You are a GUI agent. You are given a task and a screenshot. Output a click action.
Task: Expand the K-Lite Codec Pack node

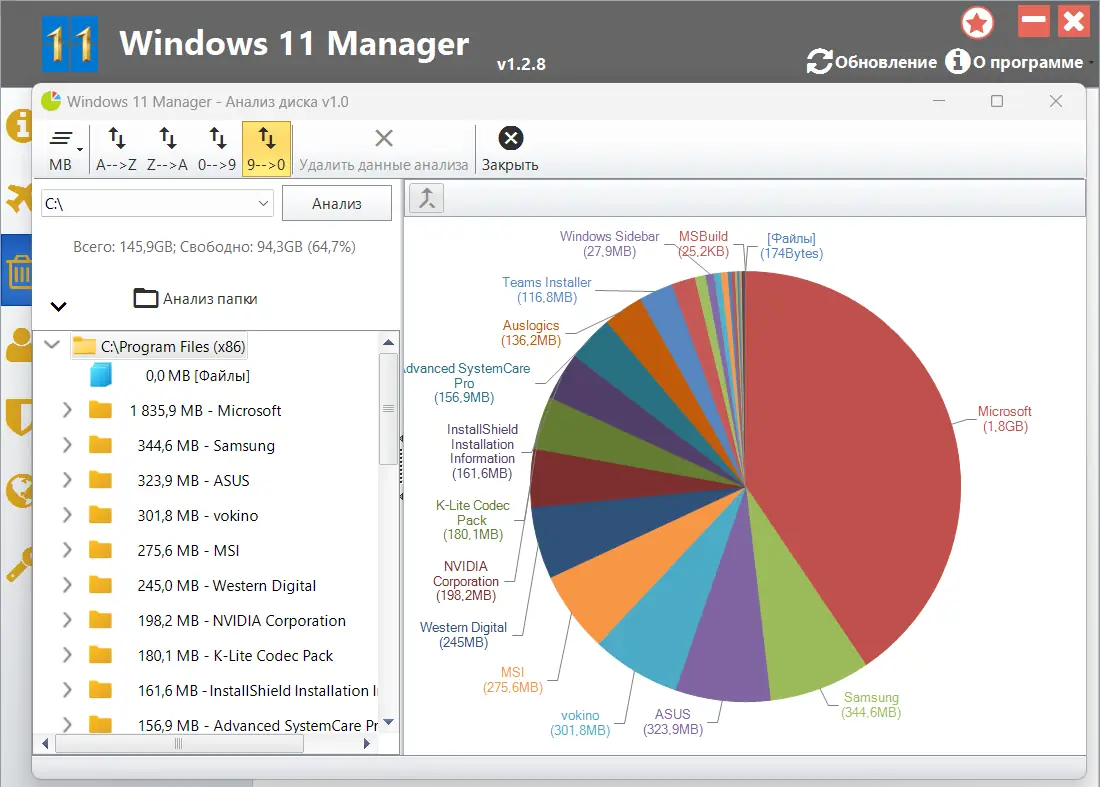67,656
